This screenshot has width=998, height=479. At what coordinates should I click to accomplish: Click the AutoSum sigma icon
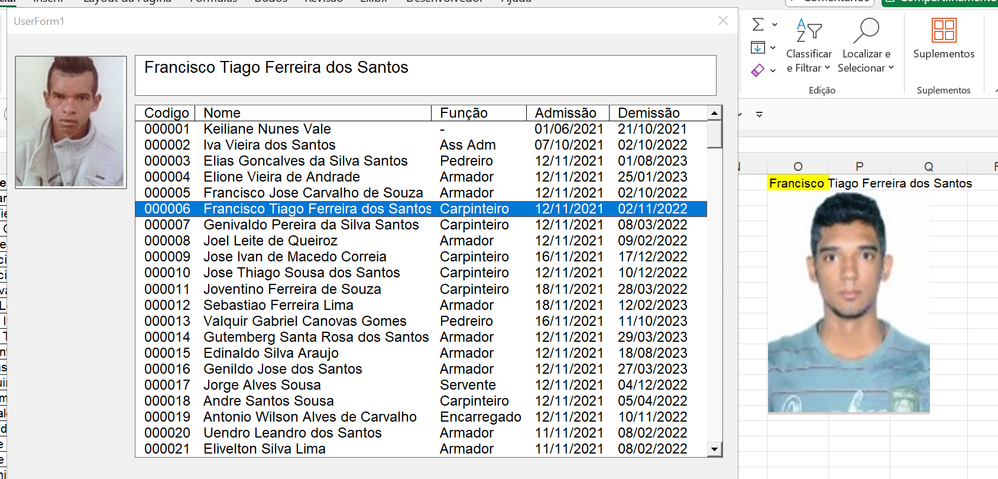758,25
